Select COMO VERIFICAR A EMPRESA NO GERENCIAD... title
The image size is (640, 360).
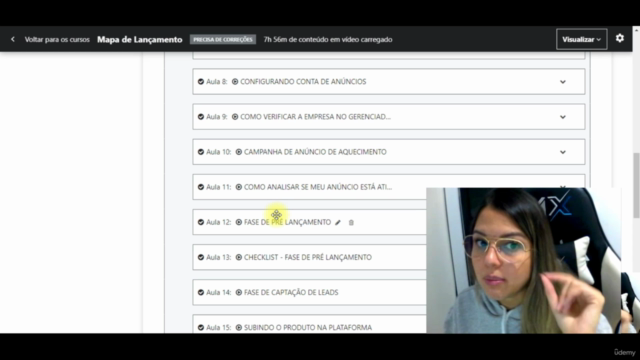point(315,117)
